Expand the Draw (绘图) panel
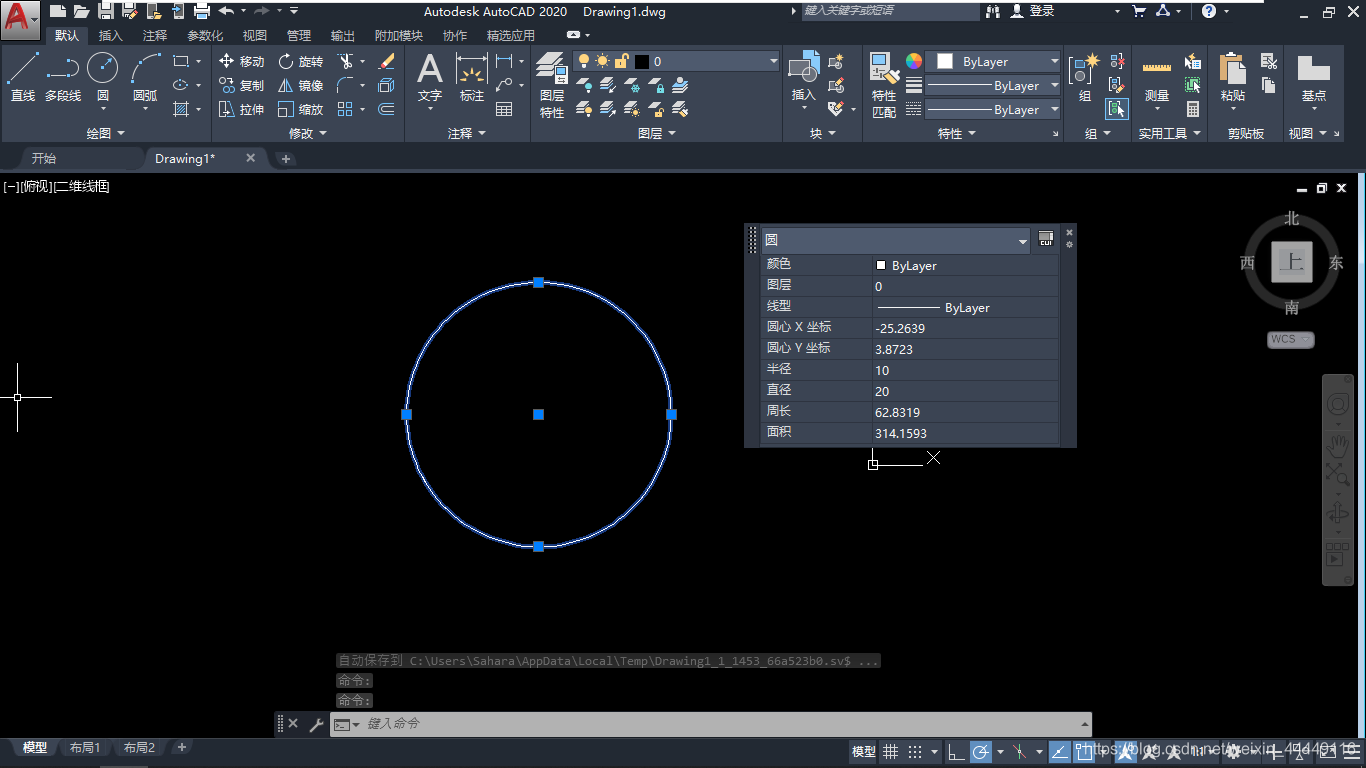 click(x=105, y=133)
